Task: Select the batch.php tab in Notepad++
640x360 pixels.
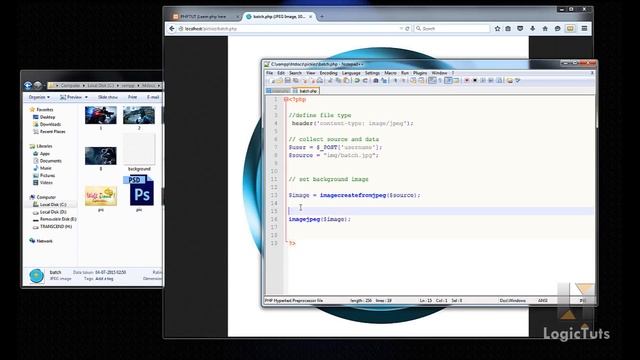Action: coord(305,91)
